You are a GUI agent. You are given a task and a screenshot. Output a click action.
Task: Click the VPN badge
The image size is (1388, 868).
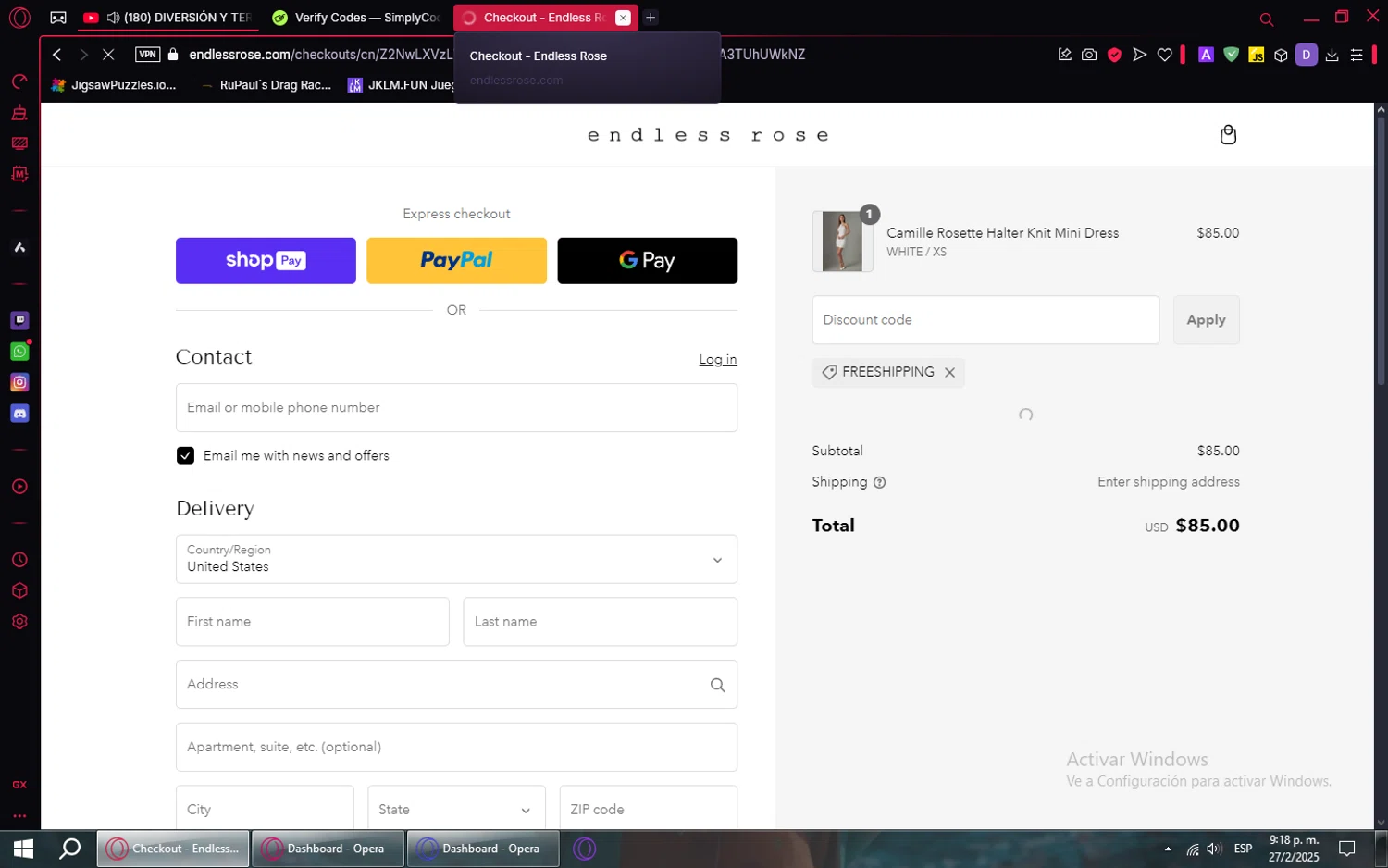(147, 55)
